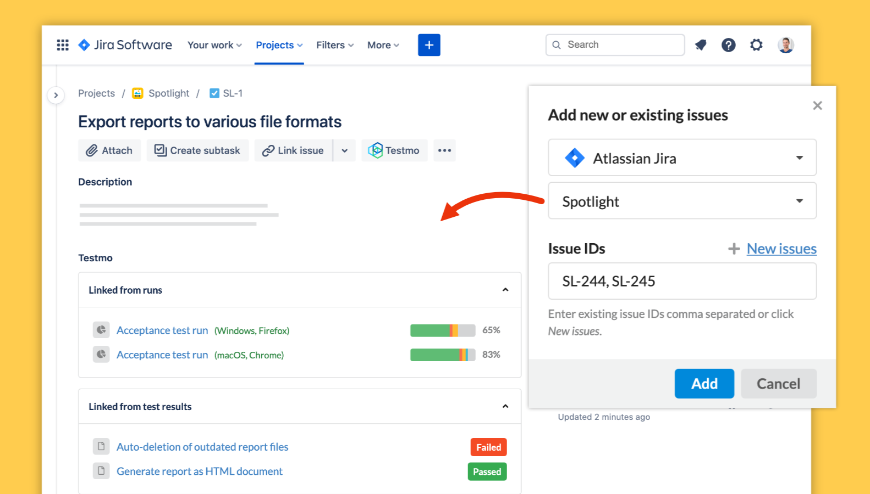Open the Projects menu
The image size is (870, 494).
279,45
